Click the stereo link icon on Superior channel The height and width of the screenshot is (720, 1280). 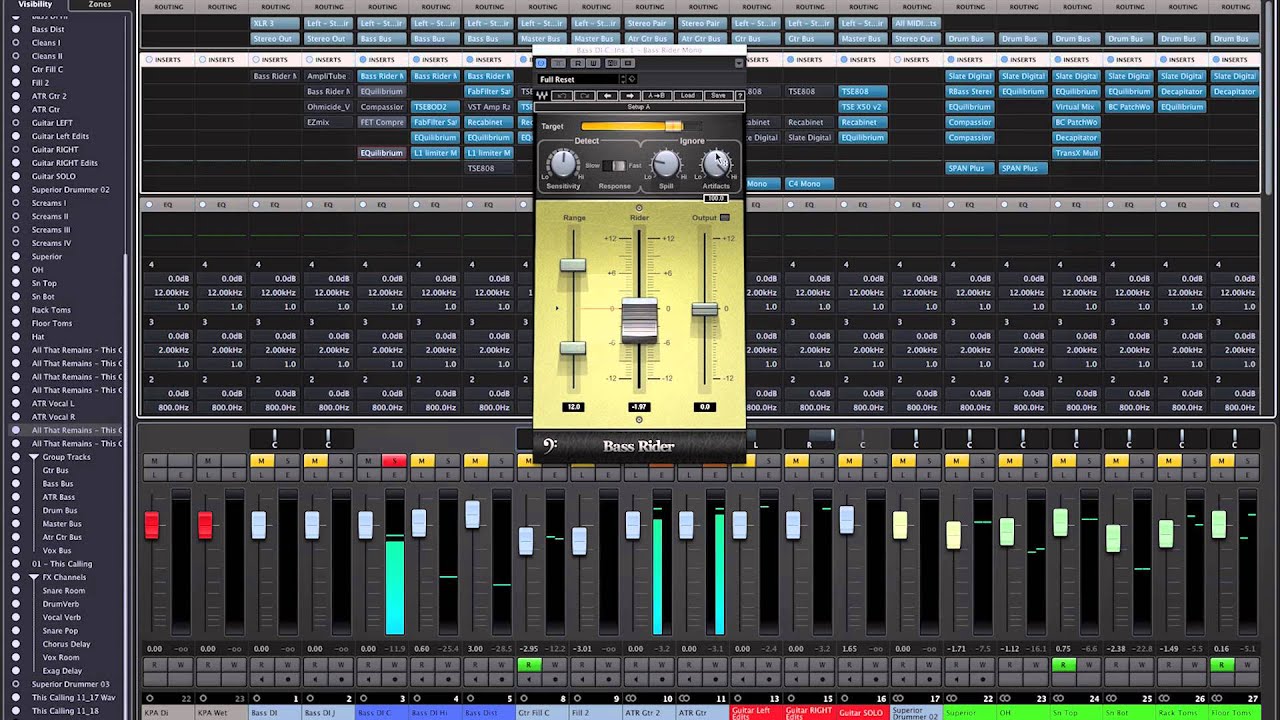click(x=953, y=698)
